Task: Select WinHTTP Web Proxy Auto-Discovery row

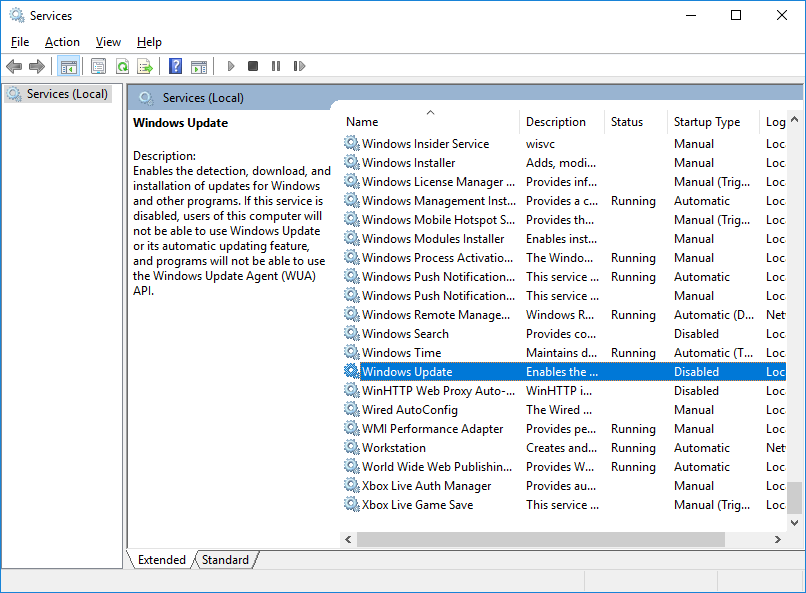Action: pos(563,391)
